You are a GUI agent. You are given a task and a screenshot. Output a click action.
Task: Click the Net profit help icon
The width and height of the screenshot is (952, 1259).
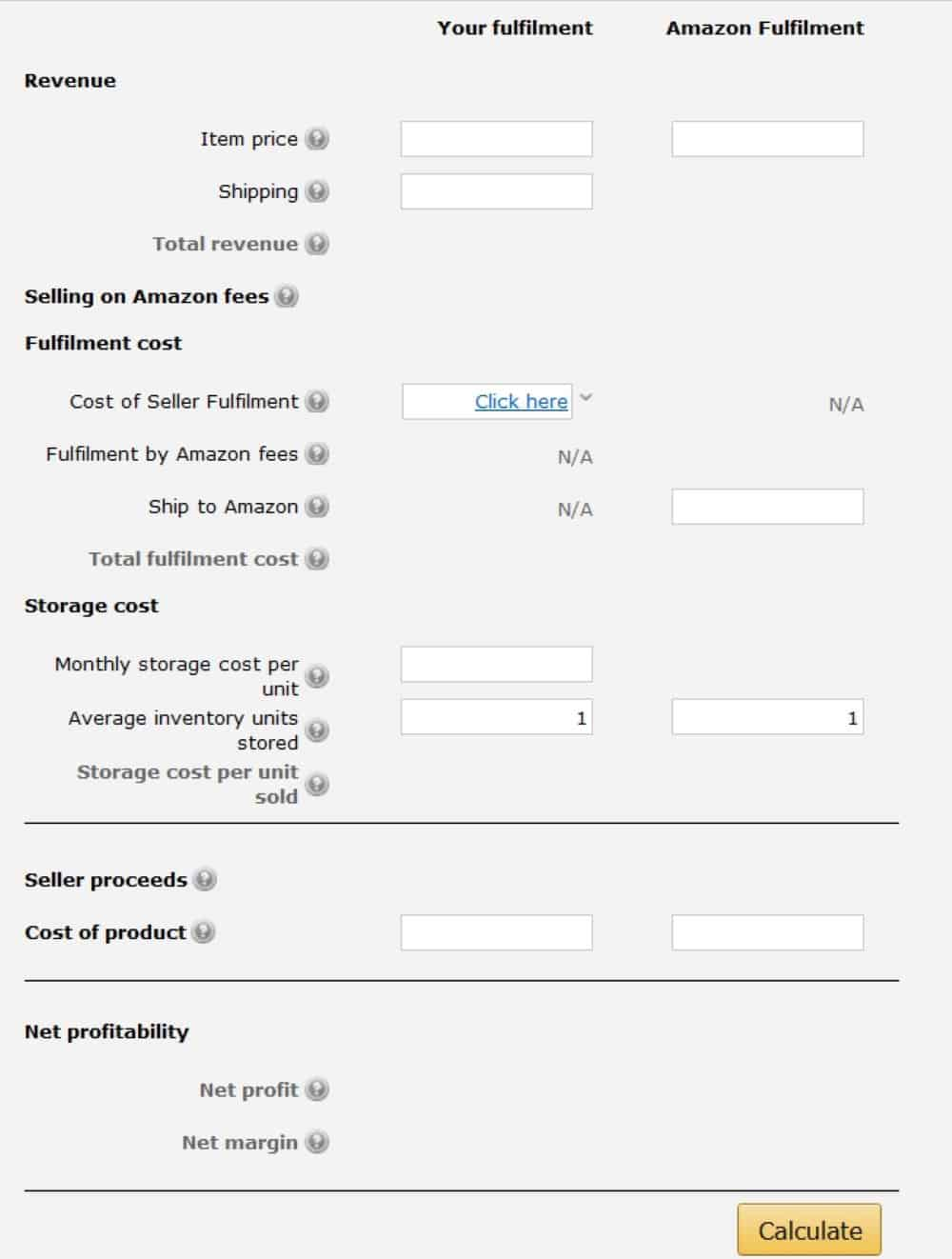(x=317, y=1089)
